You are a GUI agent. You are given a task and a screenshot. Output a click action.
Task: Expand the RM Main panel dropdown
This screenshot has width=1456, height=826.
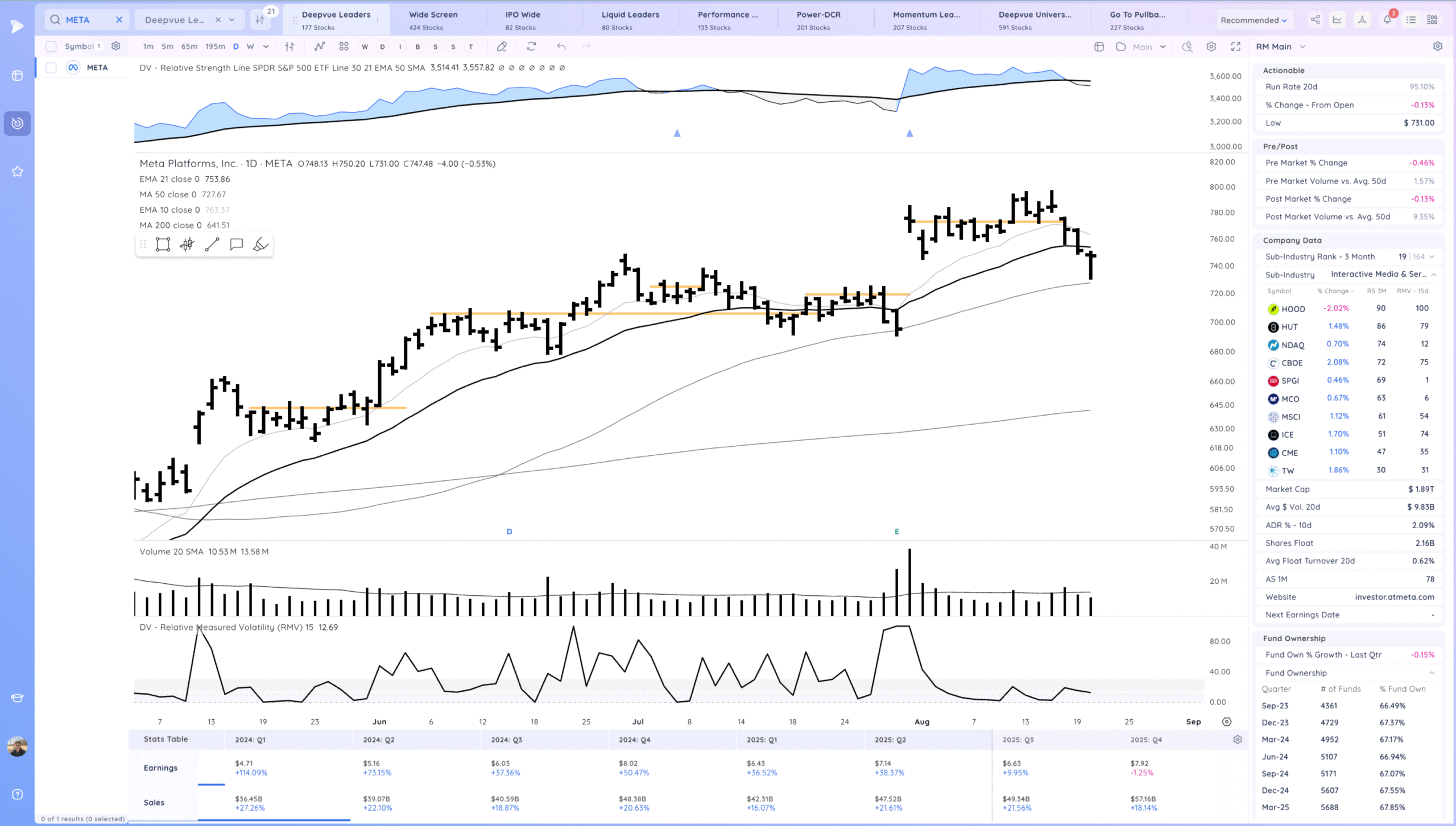click(1302, 47)
